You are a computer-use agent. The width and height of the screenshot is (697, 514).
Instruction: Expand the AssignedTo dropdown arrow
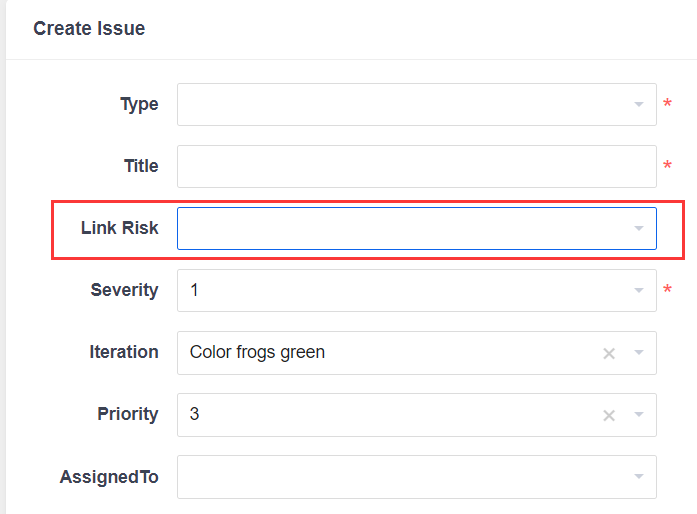[x=639, y=477]
